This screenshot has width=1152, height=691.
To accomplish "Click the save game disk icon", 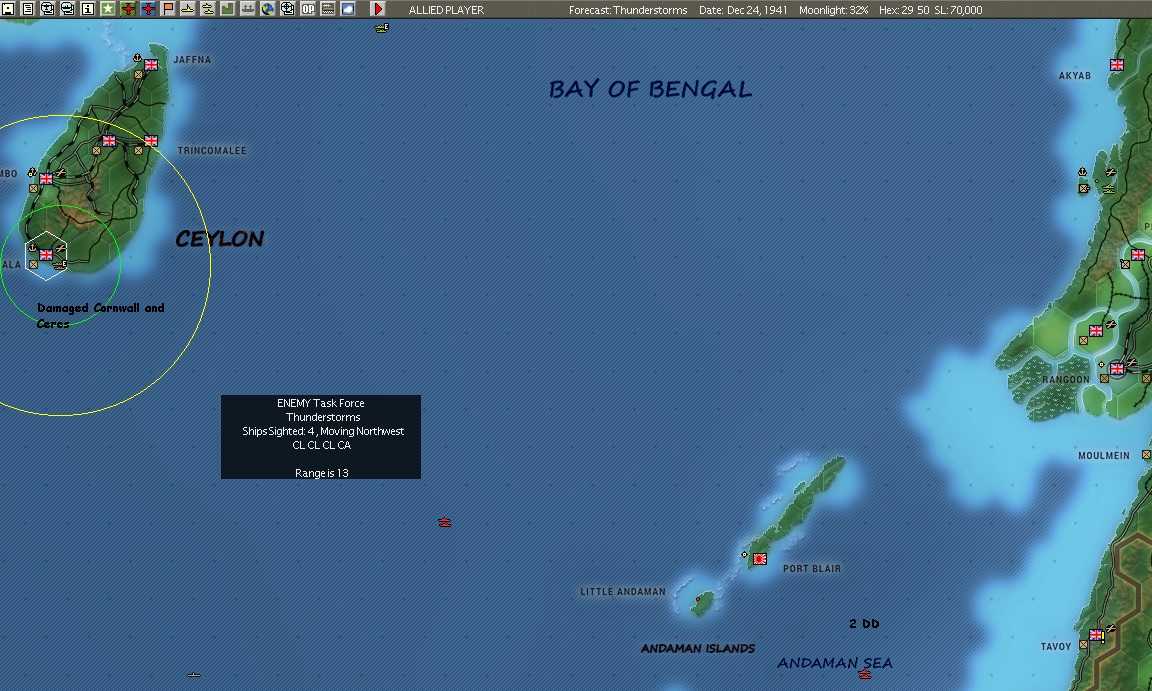I will tap(7, 9).
